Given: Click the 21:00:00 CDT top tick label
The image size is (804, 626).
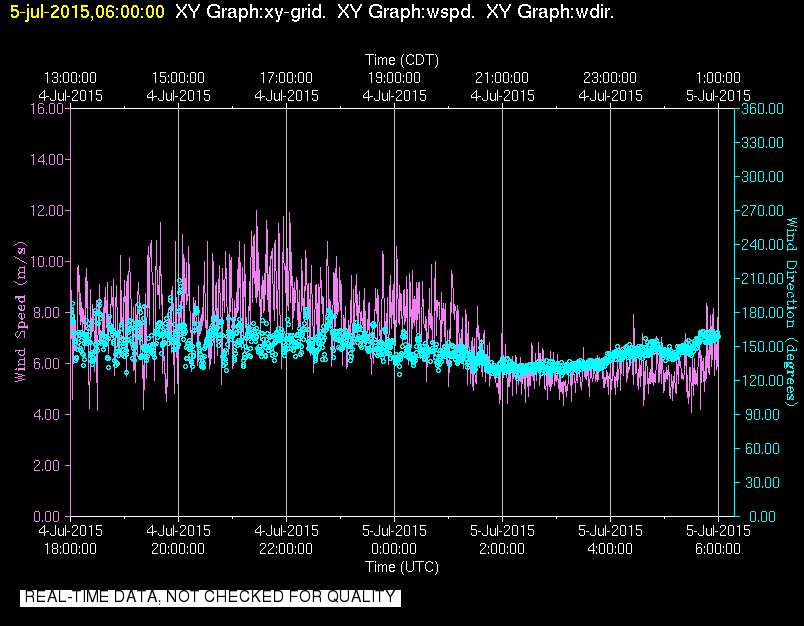Looking at the screenshot, I should point(502,78).
